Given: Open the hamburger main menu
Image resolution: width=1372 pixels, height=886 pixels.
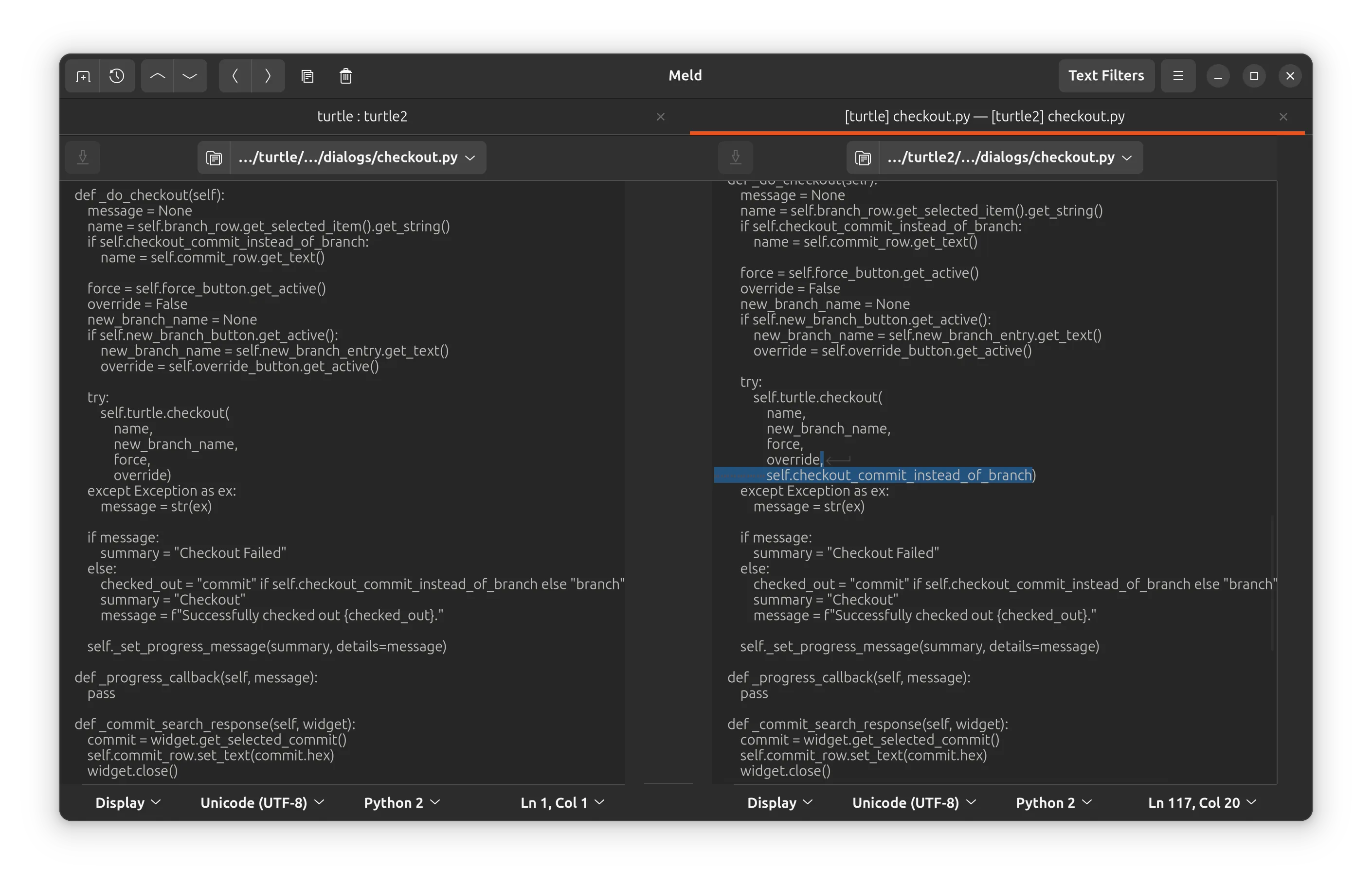Looking at the screenshot, I should [x=1177, y=76].
